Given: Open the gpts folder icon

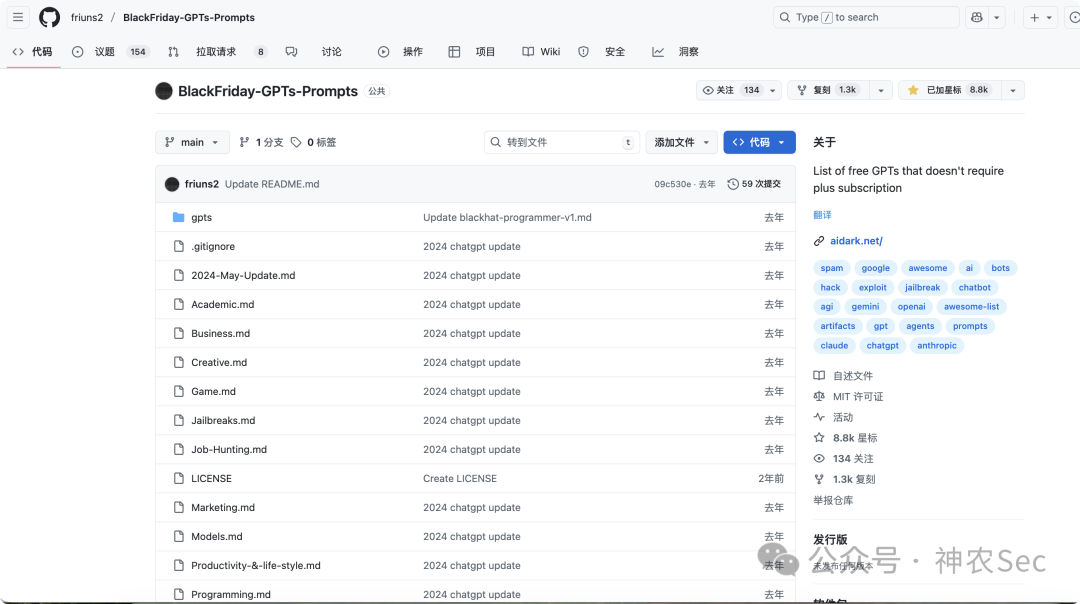Looking at the screenshot, I should coord(178,217).
